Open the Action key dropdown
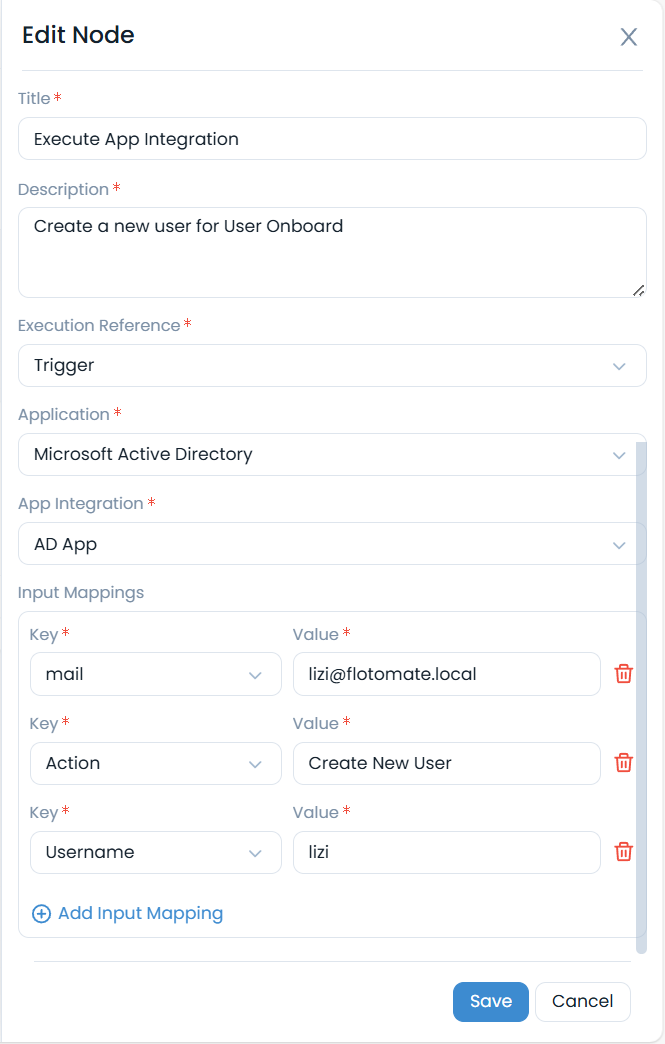This screenshot has height=1044, width=665. (155, 763)
